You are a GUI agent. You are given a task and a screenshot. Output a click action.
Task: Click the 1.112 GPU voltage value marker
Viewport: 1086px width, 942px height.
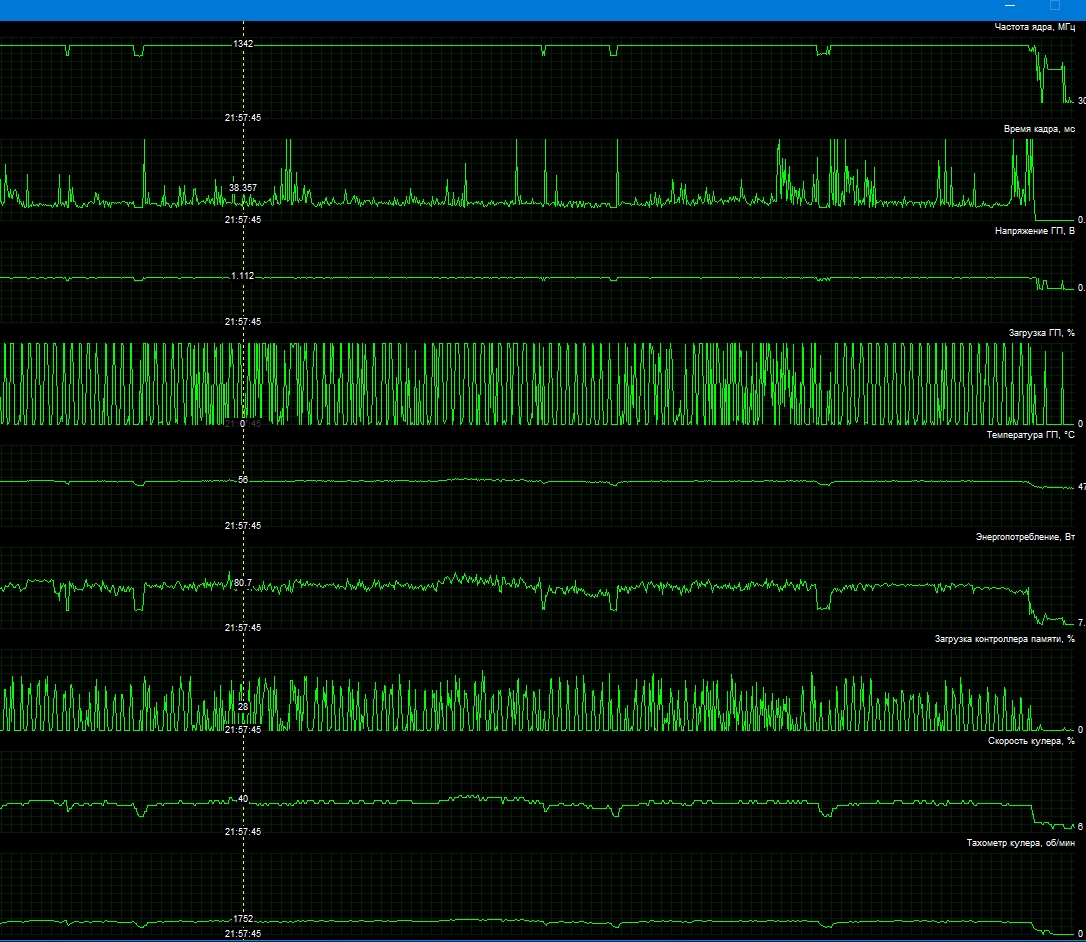point(242,276)
